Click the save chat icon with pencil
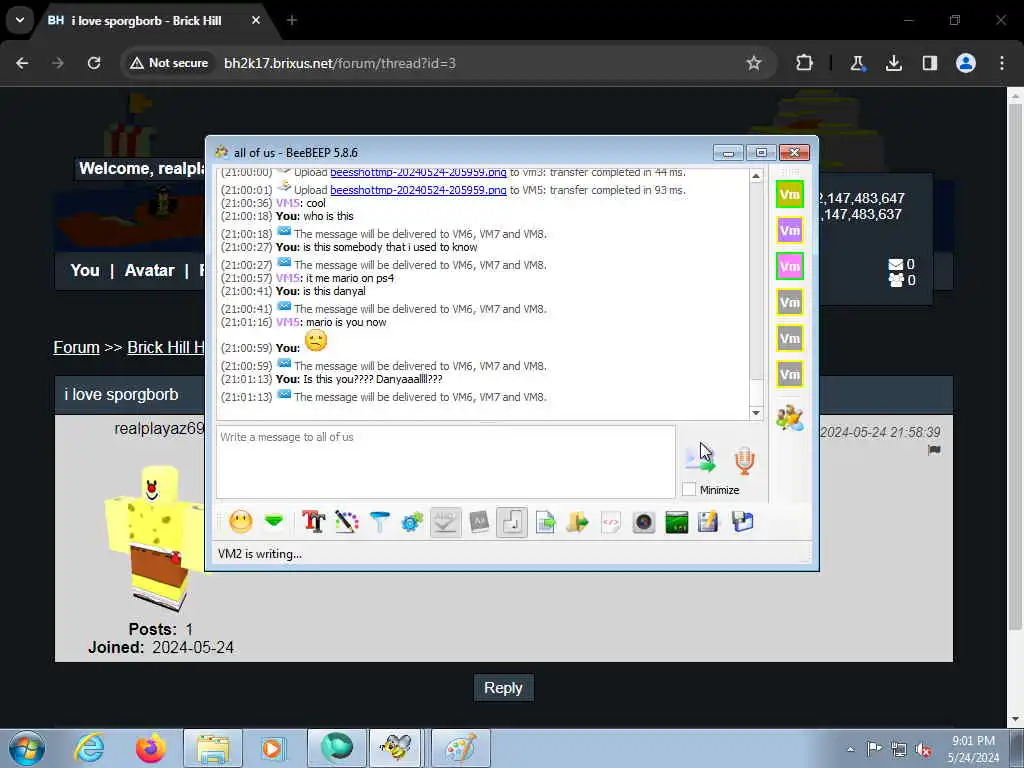The height and width of the screenshot is (768, 1024). 709,522
